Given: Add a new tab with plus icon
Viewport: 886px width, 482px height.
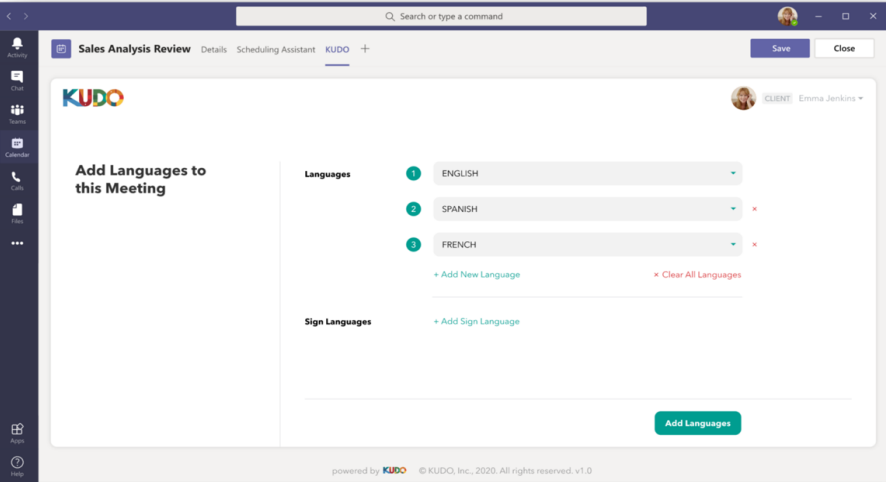Looking at the screenshot, I should 365,49.
